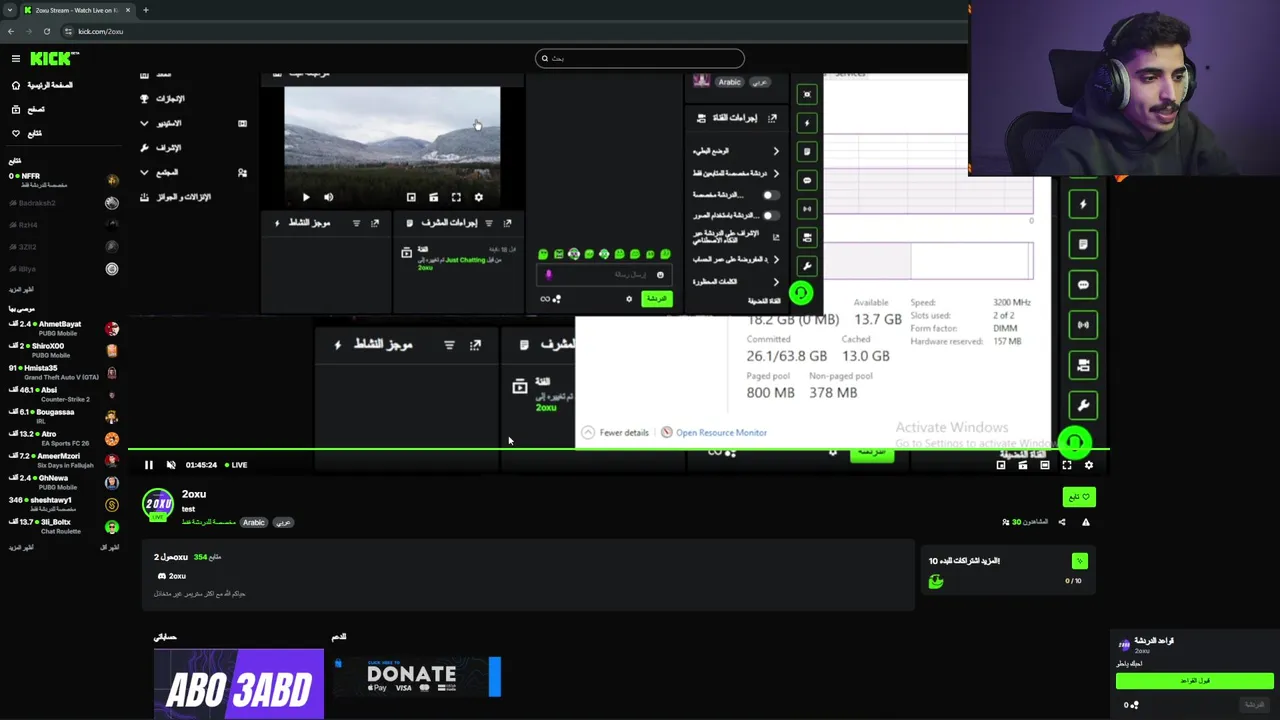Viewport: 1280px width, 720px height.
Task: Open the 2oxu channel avatar
Action: pyautogui.click(x=158, y=504)
